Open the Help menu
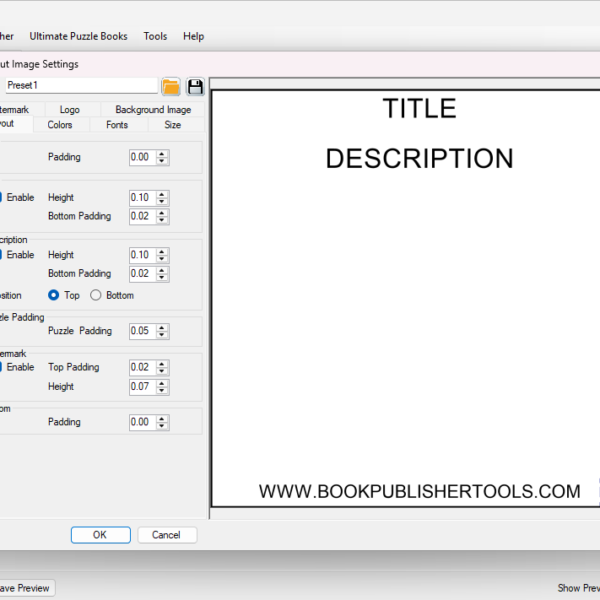The height and width of the screenshot is (600, 600). click(193, 36)
